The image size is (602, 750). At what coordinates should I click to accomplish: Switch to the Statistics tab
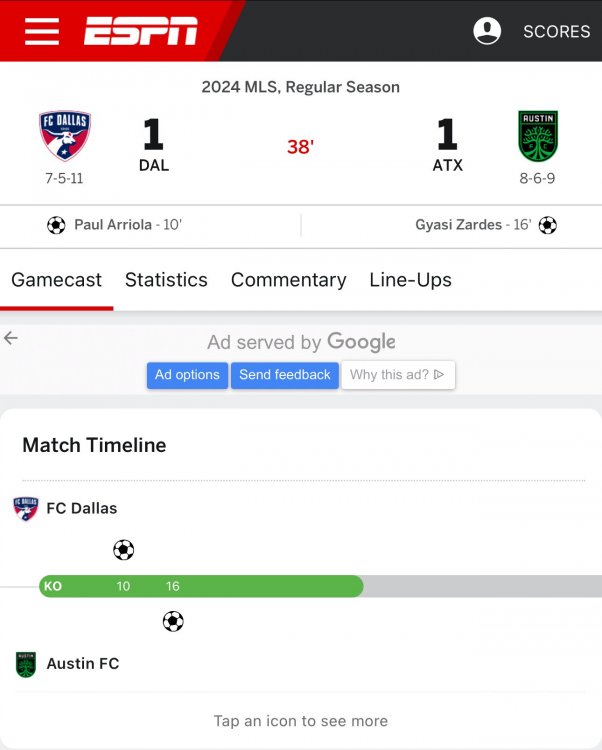tap(166, 280)
